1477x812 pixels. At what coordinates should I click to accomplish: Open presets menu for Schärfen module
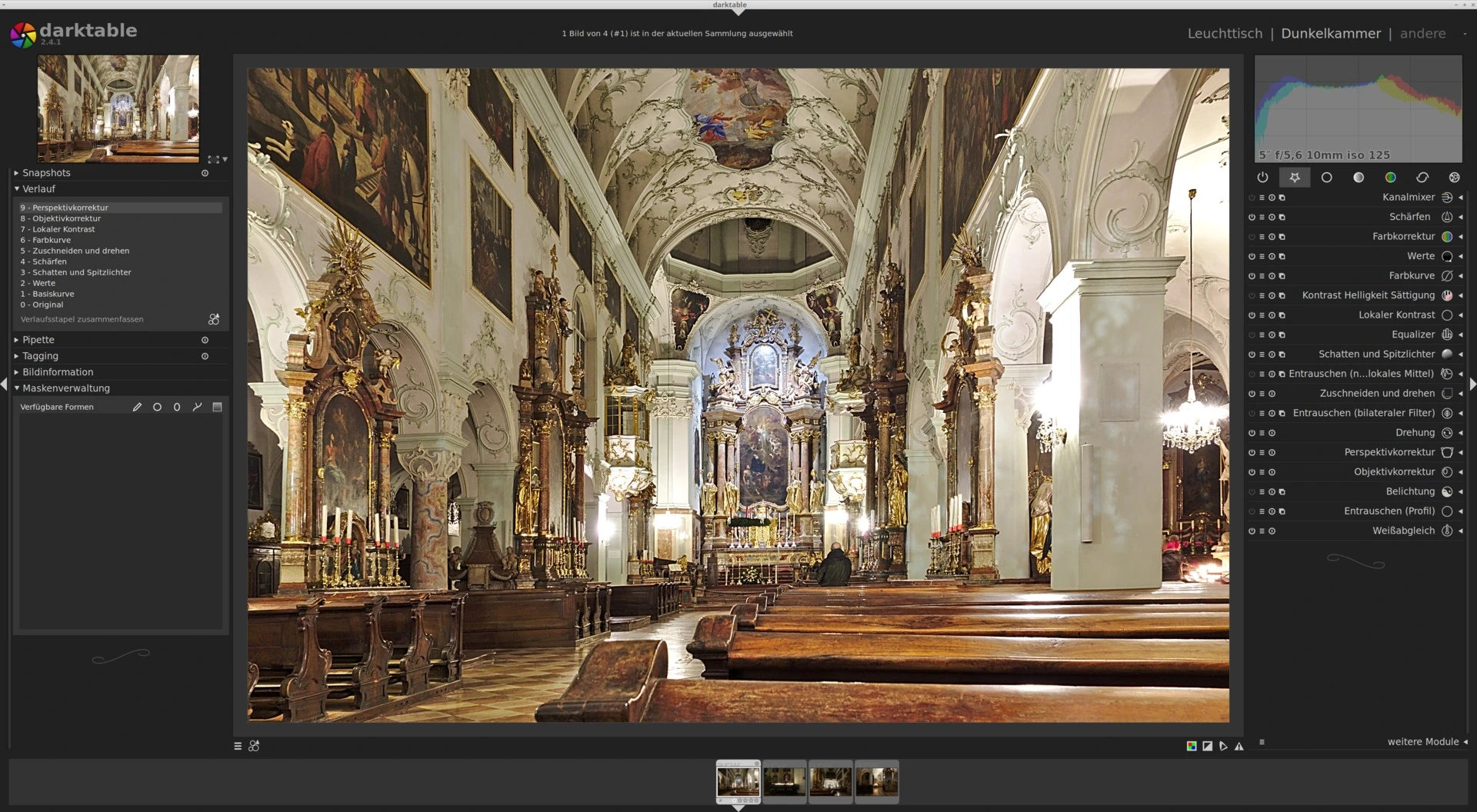coord(1262,218)
